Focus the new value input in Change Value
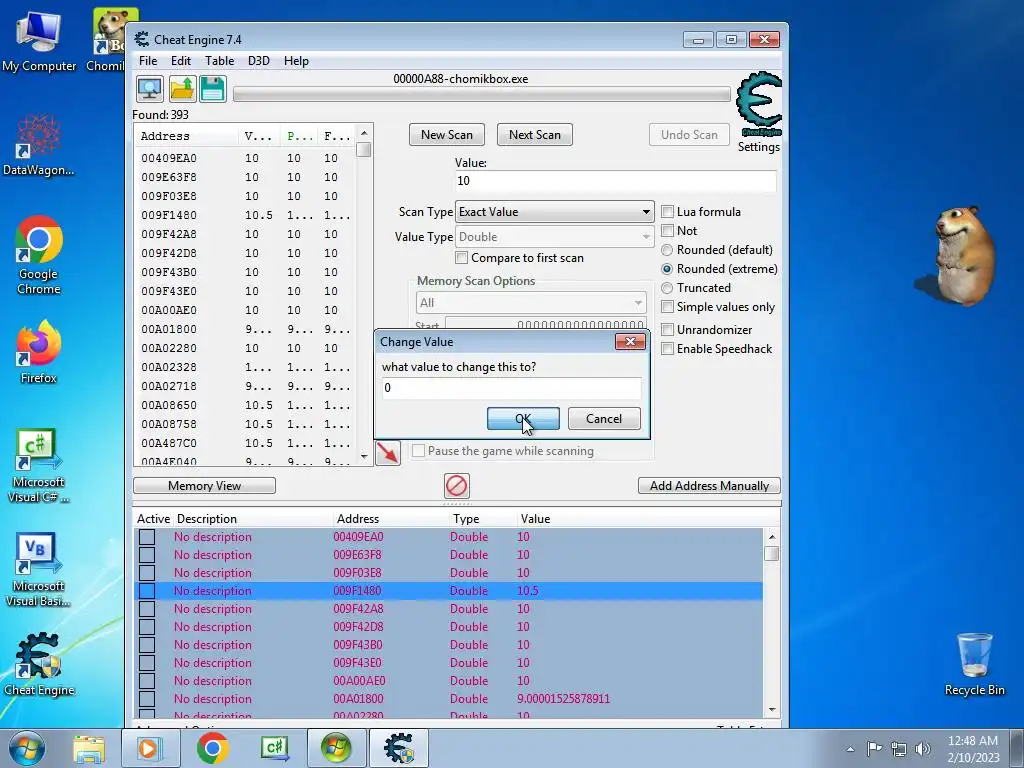This screenshot has height=768, width=1024. [511, 388]
